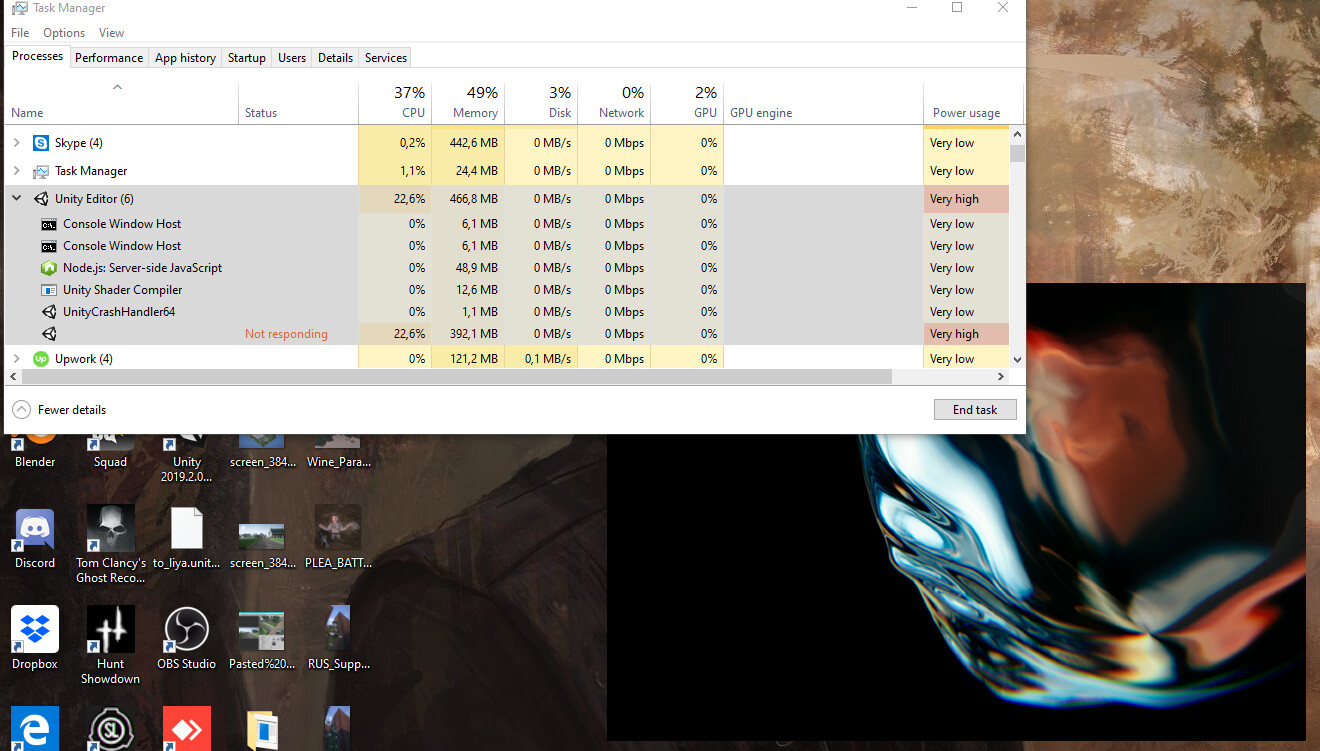
Task: Launch Discord from the desktop
Action: 34,530
